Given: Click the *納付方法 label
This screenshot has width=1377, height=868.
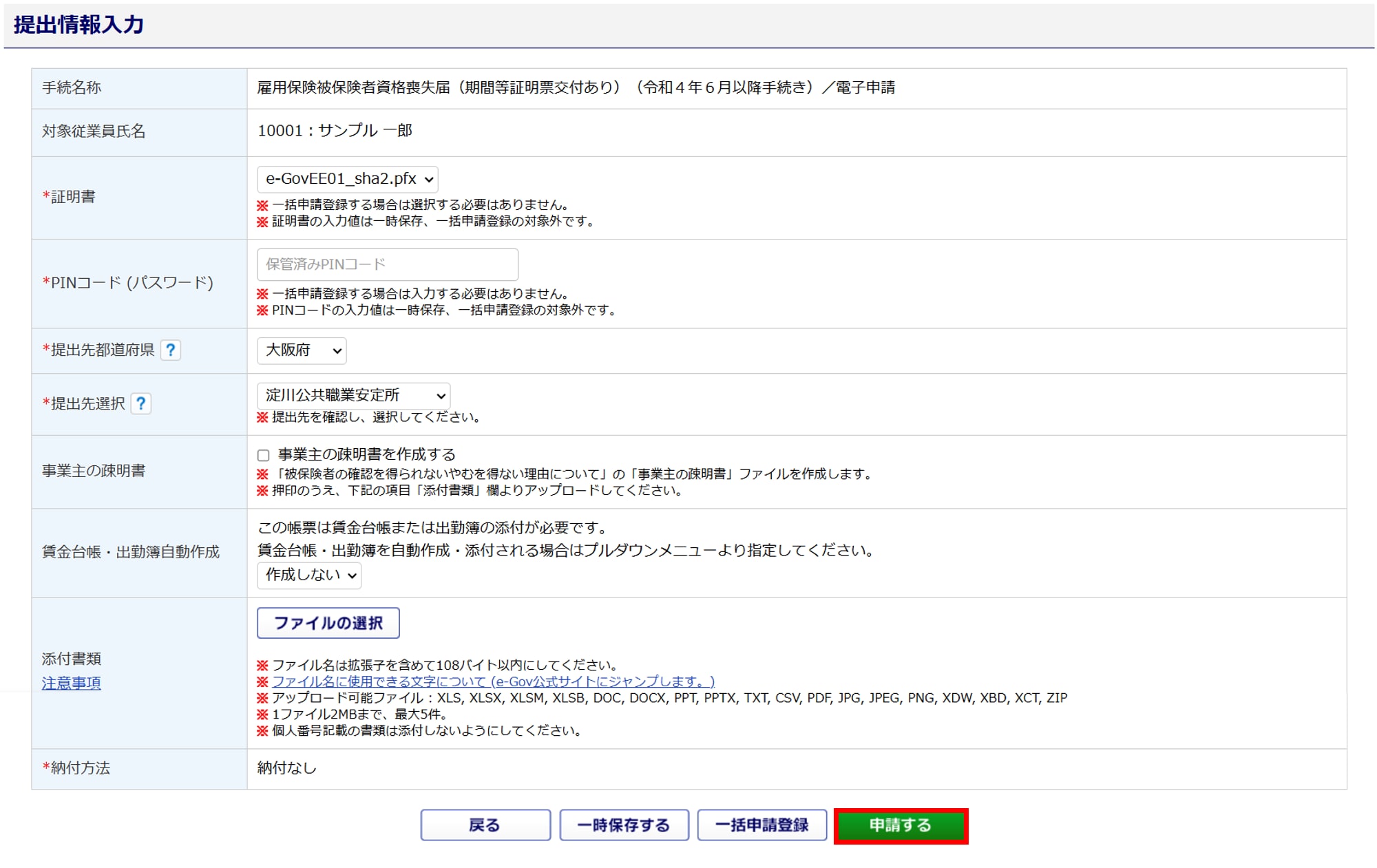Looking at the screenshot, I should (x=76, y=768).
